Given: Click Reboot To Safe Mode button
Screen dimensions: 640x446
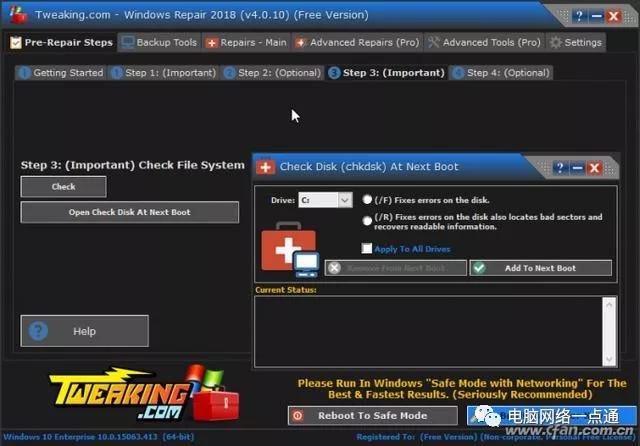Looking at the screenshot, I should (x=372, y=416).
